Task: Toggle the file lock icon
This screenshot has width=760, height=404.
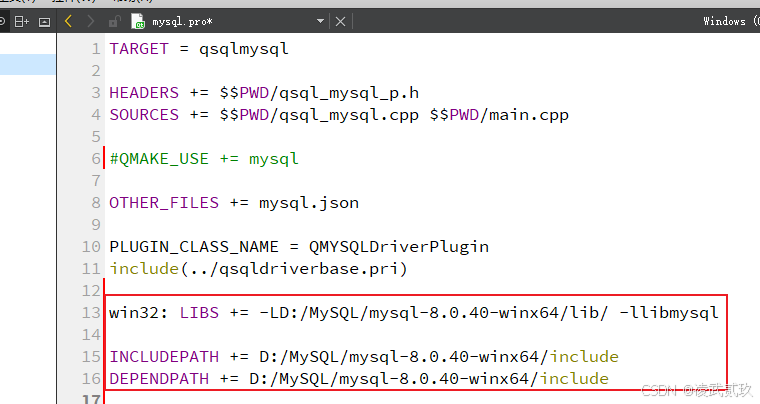Action: coord(115,21)
